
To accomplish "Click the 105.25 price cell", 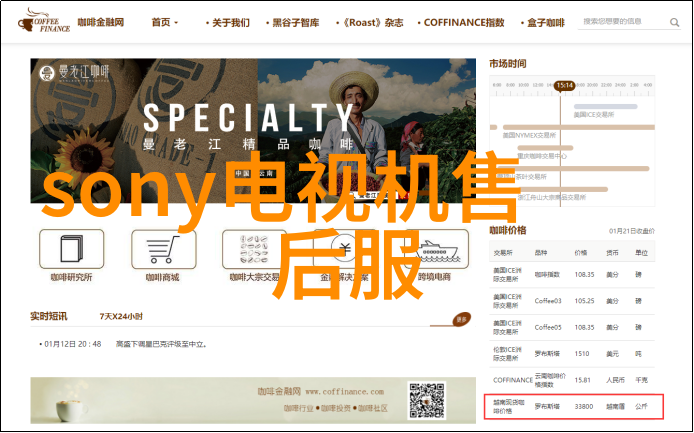I will [x=584, y=301].
